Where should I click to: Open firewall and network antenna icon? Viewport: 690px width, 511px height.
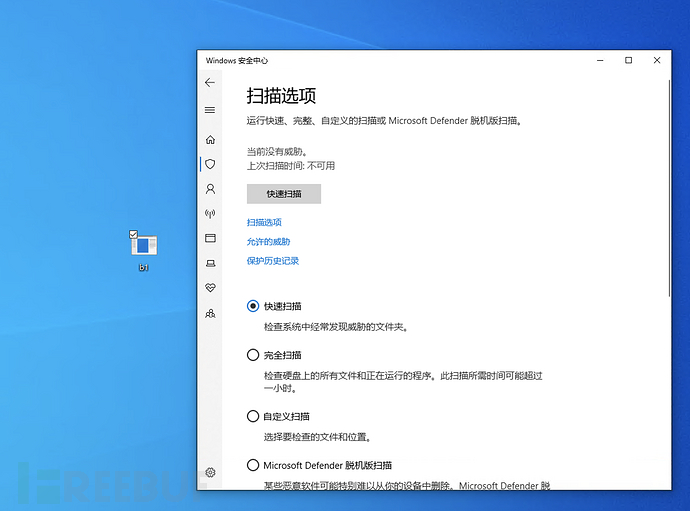click(x=210, y=213)
